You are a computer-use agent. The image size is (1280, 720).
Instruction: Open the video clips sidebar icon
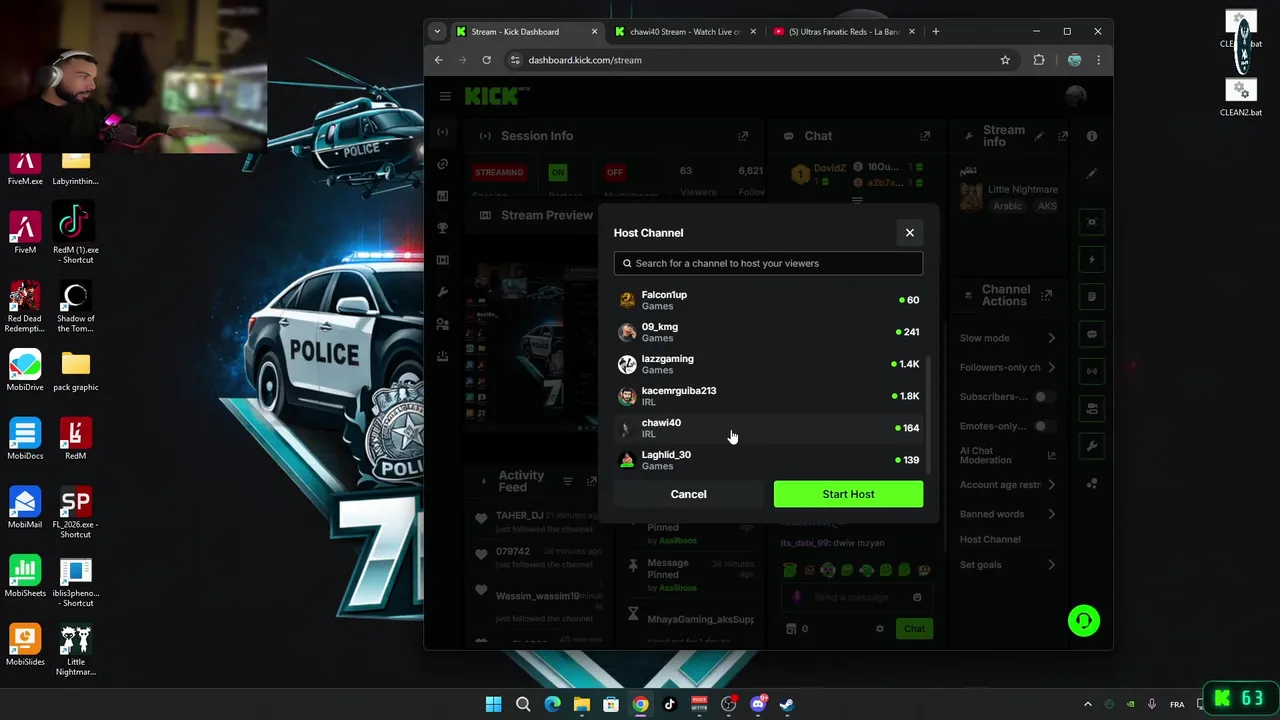pyautogui.click(x=442, y=260)
